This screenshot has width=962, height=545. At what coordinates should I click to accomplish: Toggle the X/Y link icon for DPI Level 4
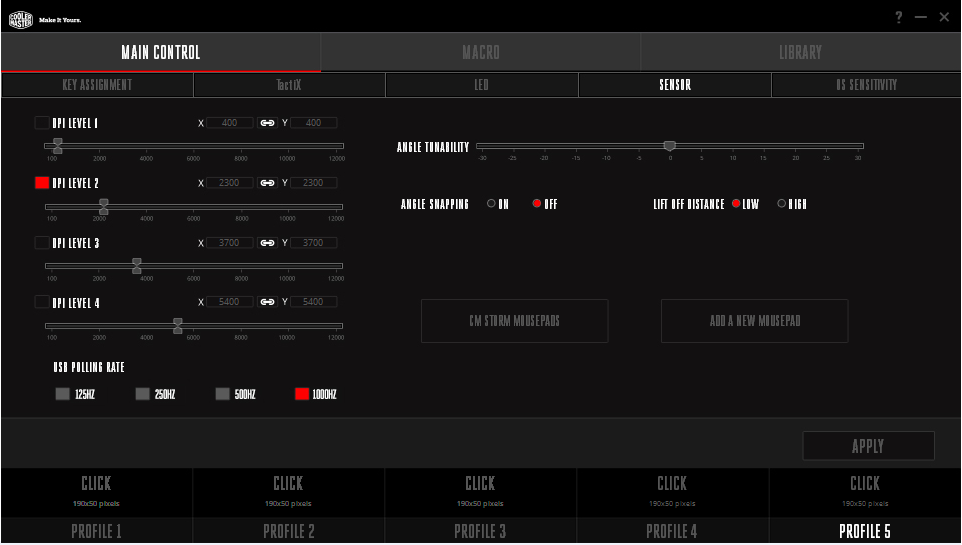268,302
